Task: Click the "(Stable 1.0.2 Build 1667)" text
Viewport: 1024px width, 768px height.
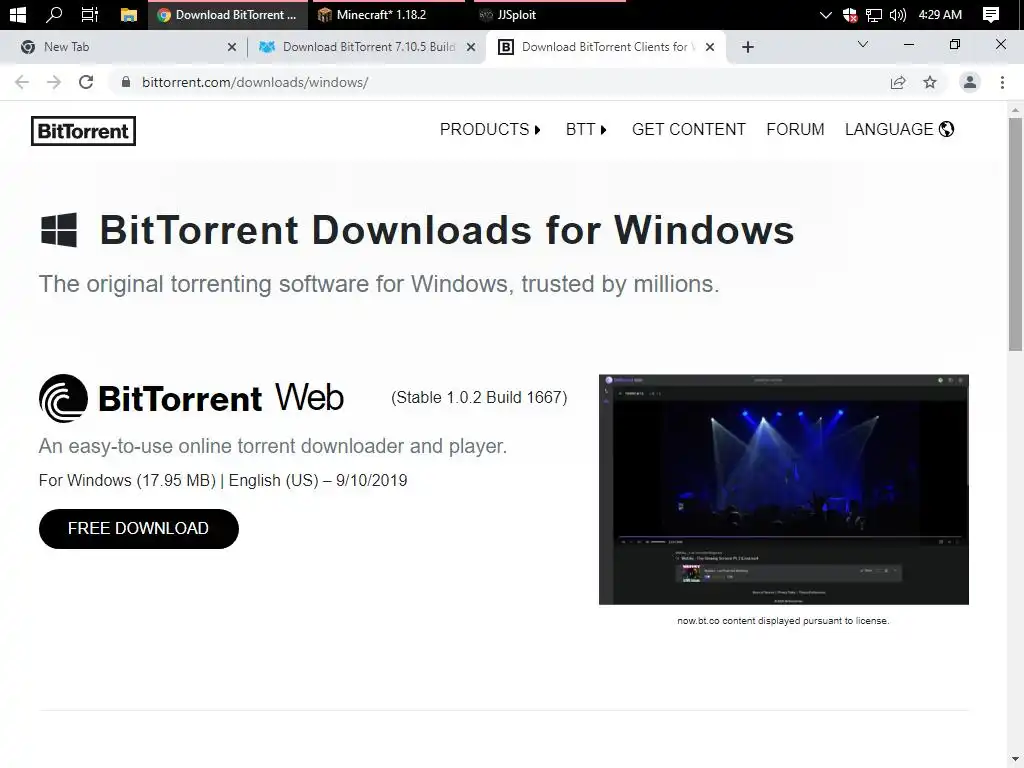Action: tap(479, 397)
